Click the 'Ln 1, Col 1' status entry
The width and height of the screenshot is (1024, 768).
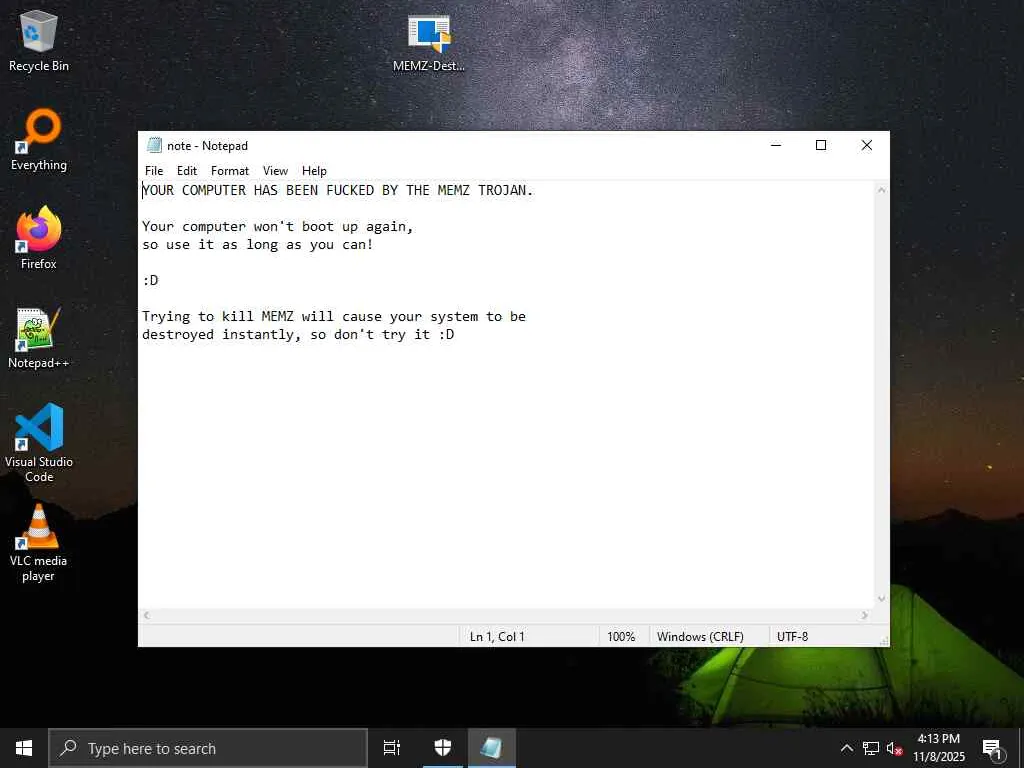(x=497, y=637)
